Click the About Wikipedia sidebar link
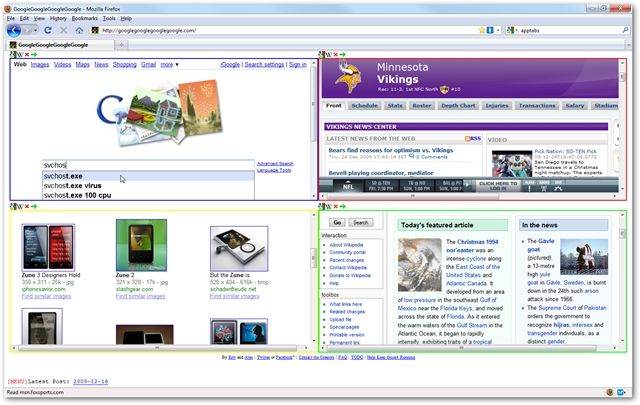Image resolution: width=640 pixels, height=405 pixels. [x=346, y=245]
